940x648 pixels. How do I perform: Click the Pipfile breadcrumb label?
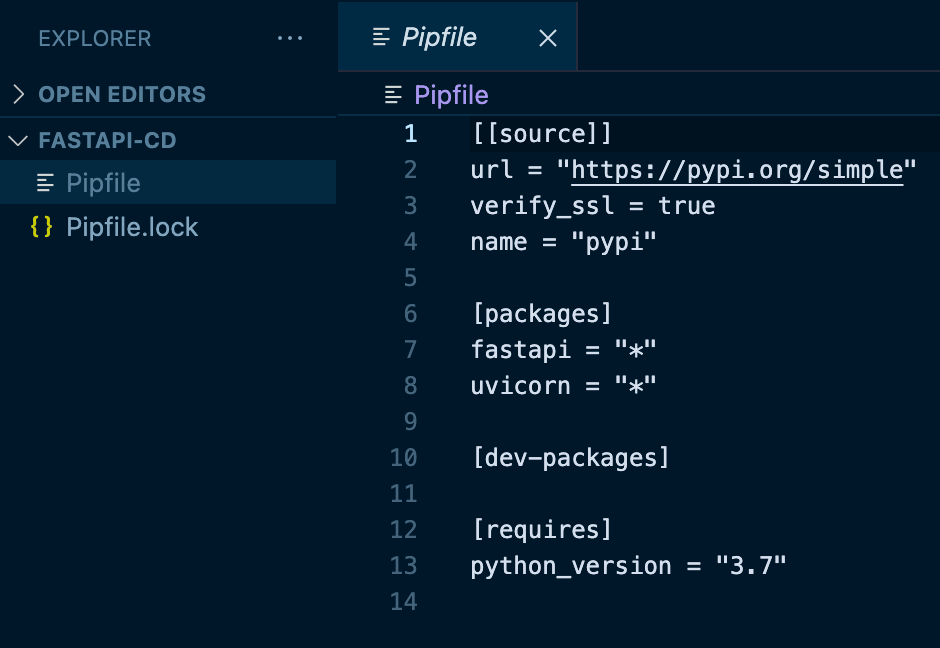tap(451, 96)
